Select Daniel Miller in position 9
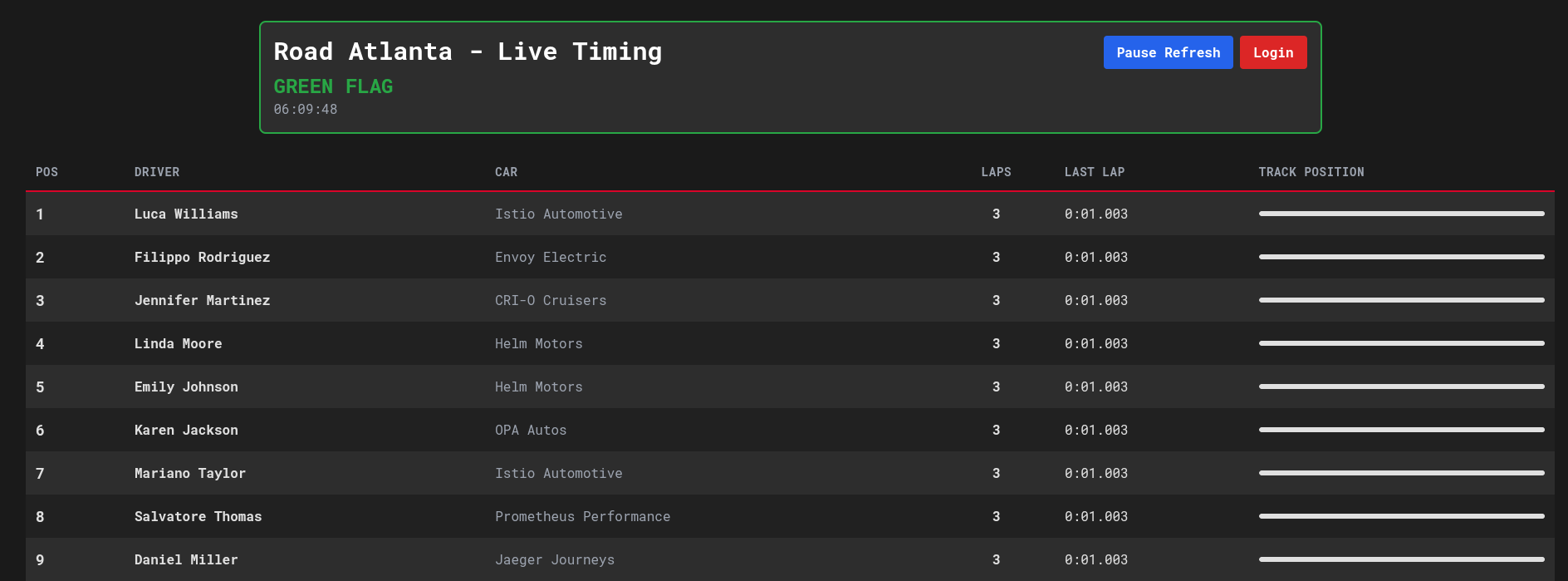 pos(186,559)
